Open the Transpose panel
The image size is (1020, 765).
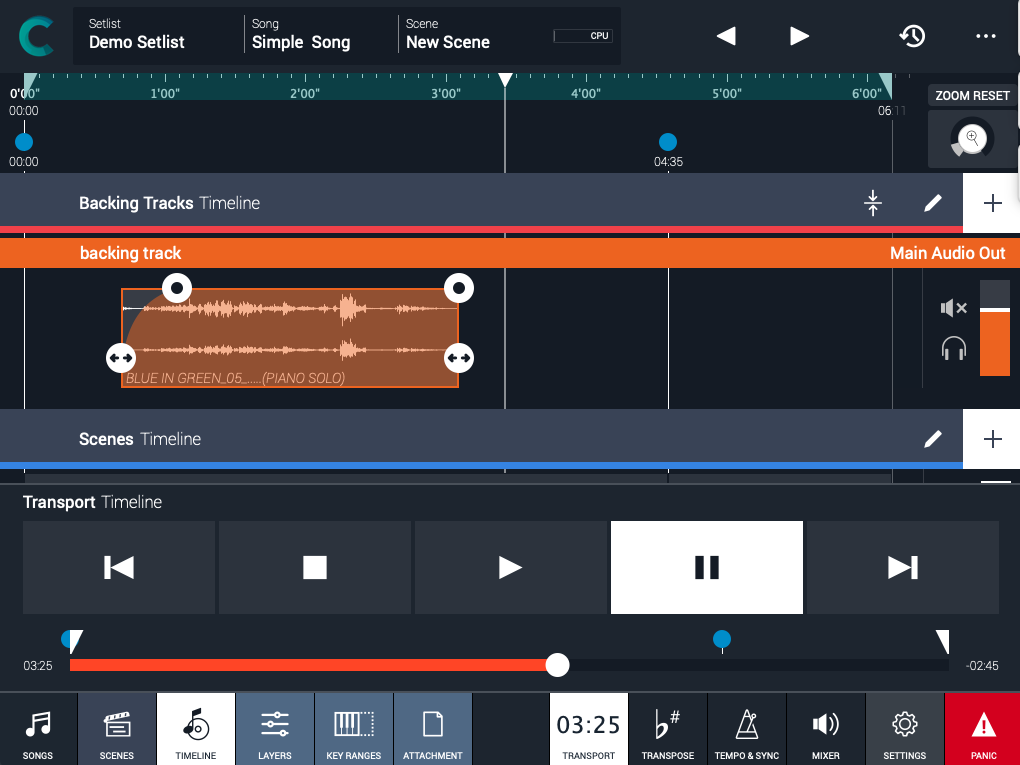pyautogui.click(x=667, y=728)
